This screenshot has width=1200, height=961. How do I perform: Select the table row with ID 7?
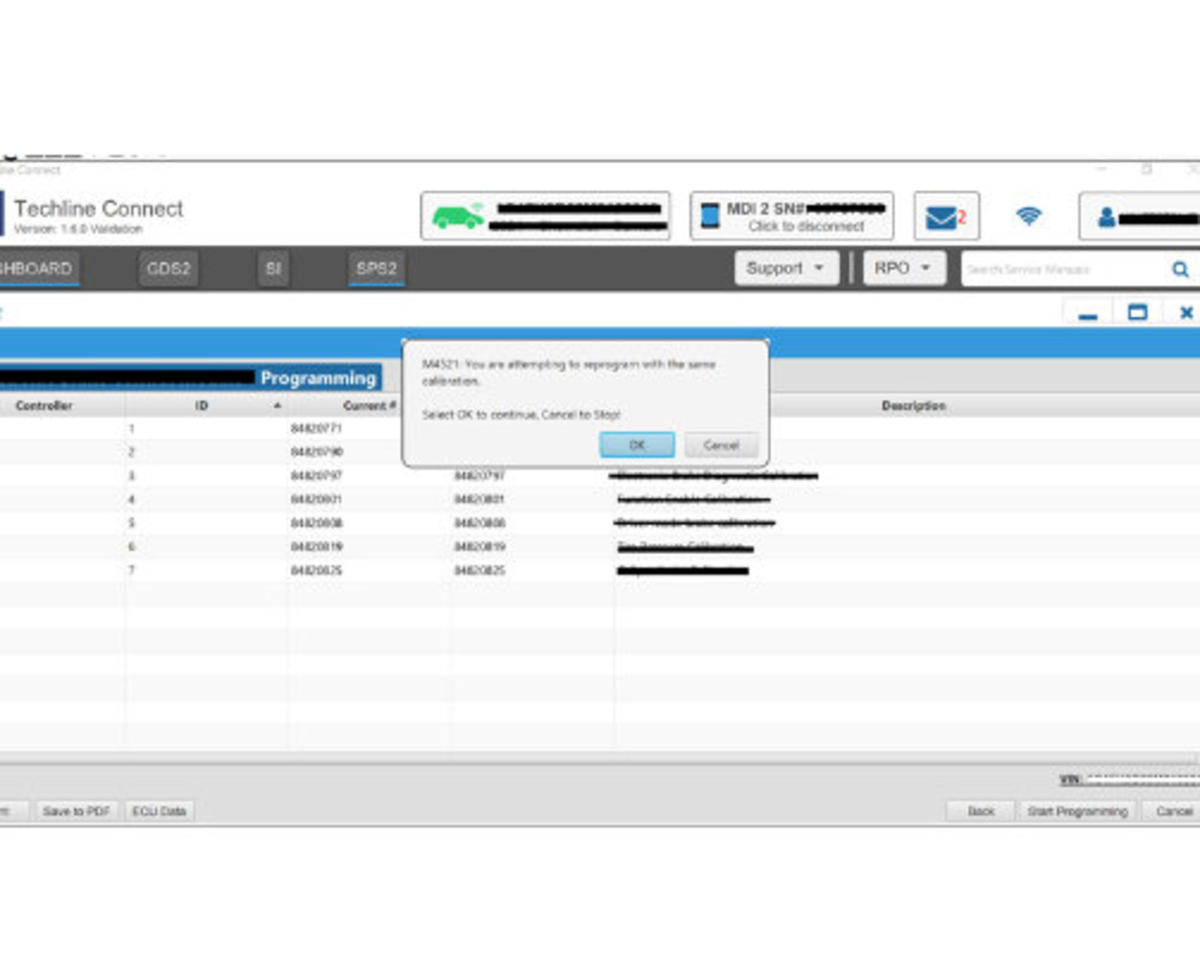pos(600,571)
